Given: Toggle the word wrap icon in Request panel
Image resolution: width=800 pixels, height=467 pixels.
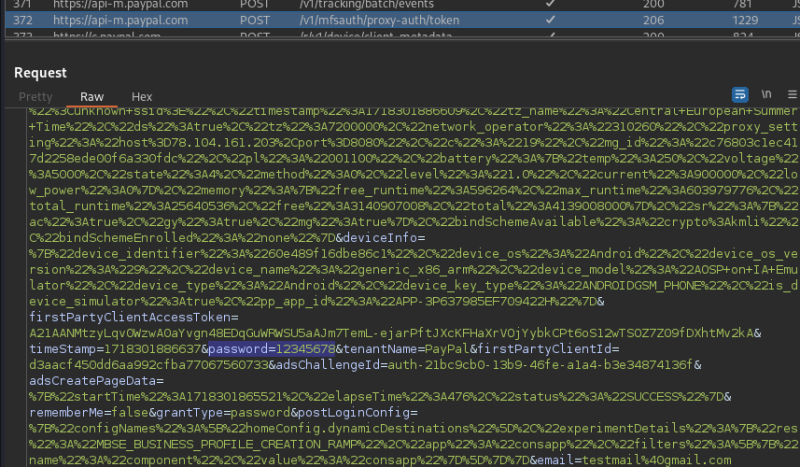Looking at the screenshot, I should click(x=740, y=94).
